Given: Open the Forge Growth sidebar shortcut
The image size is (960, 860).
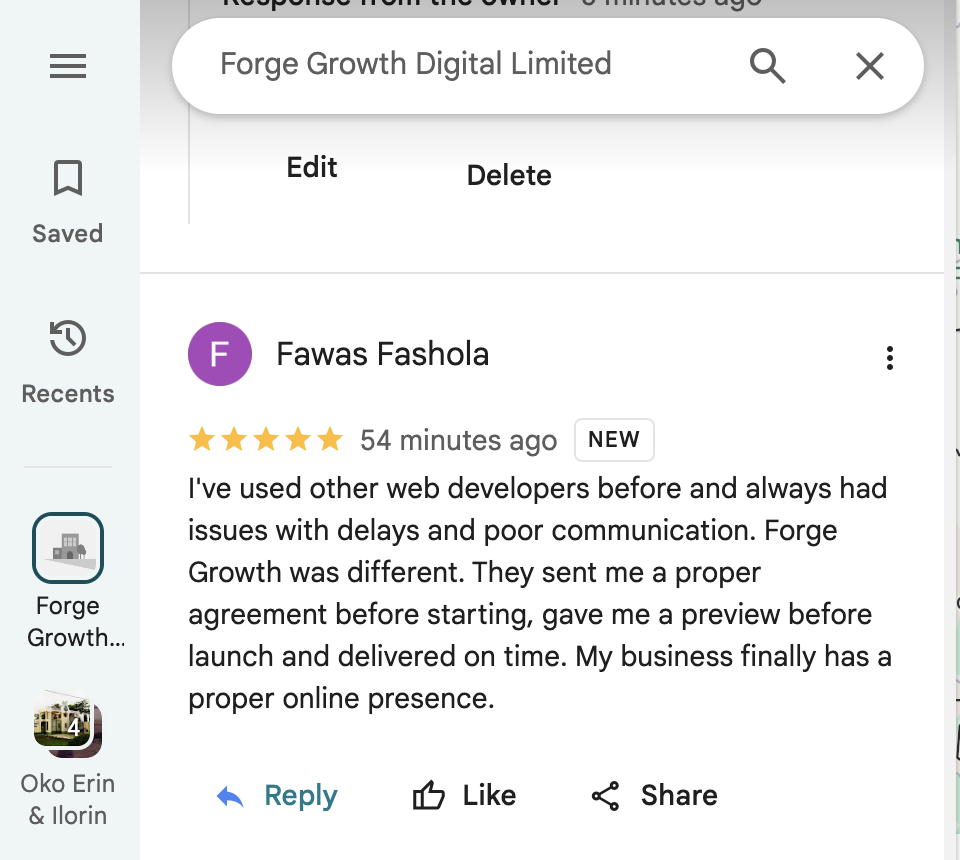Looking at the screenshot, I should click(x=67, y=548).
